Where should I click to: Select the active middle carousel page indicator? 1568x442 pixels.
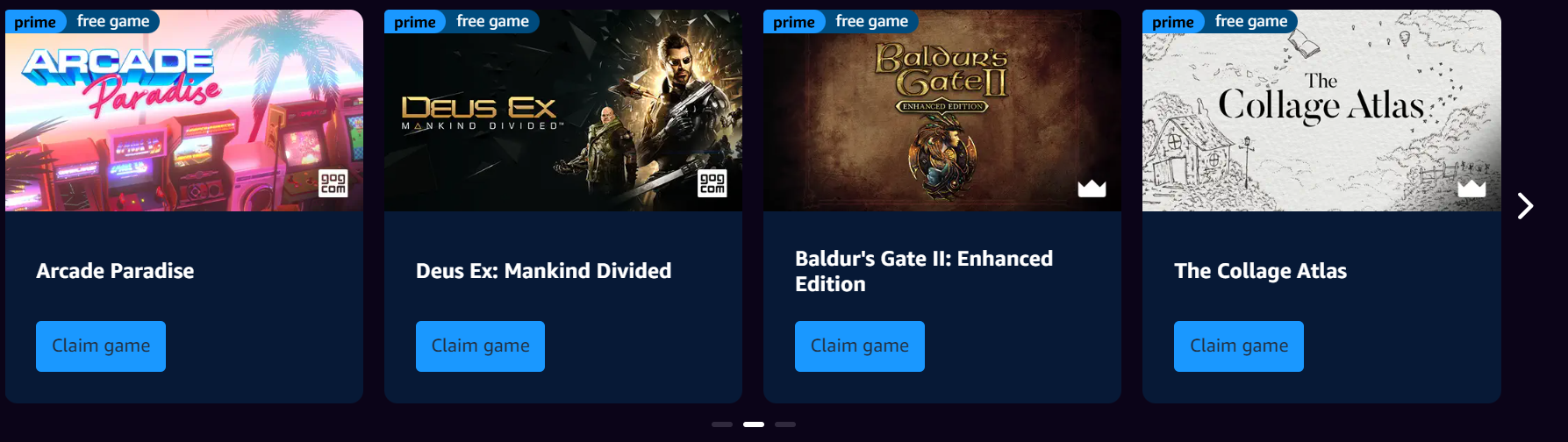coord(754,424)
